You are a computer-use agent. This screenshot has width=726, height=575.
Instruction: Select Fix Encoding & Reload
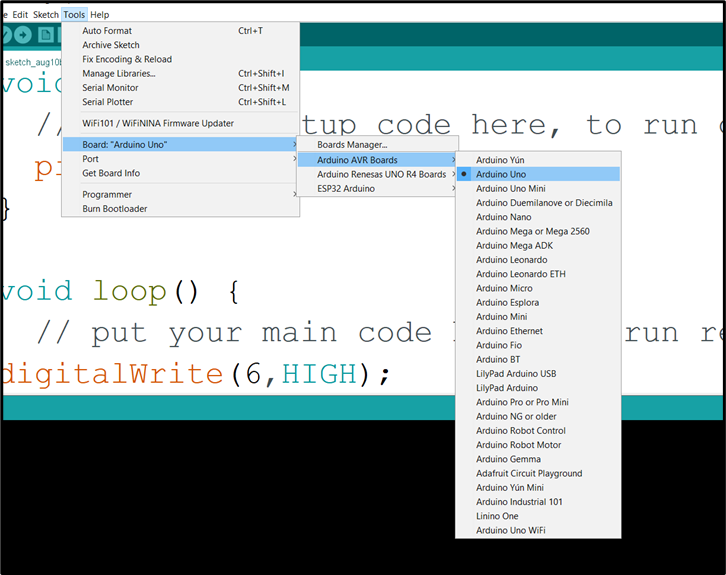(181, 59)
